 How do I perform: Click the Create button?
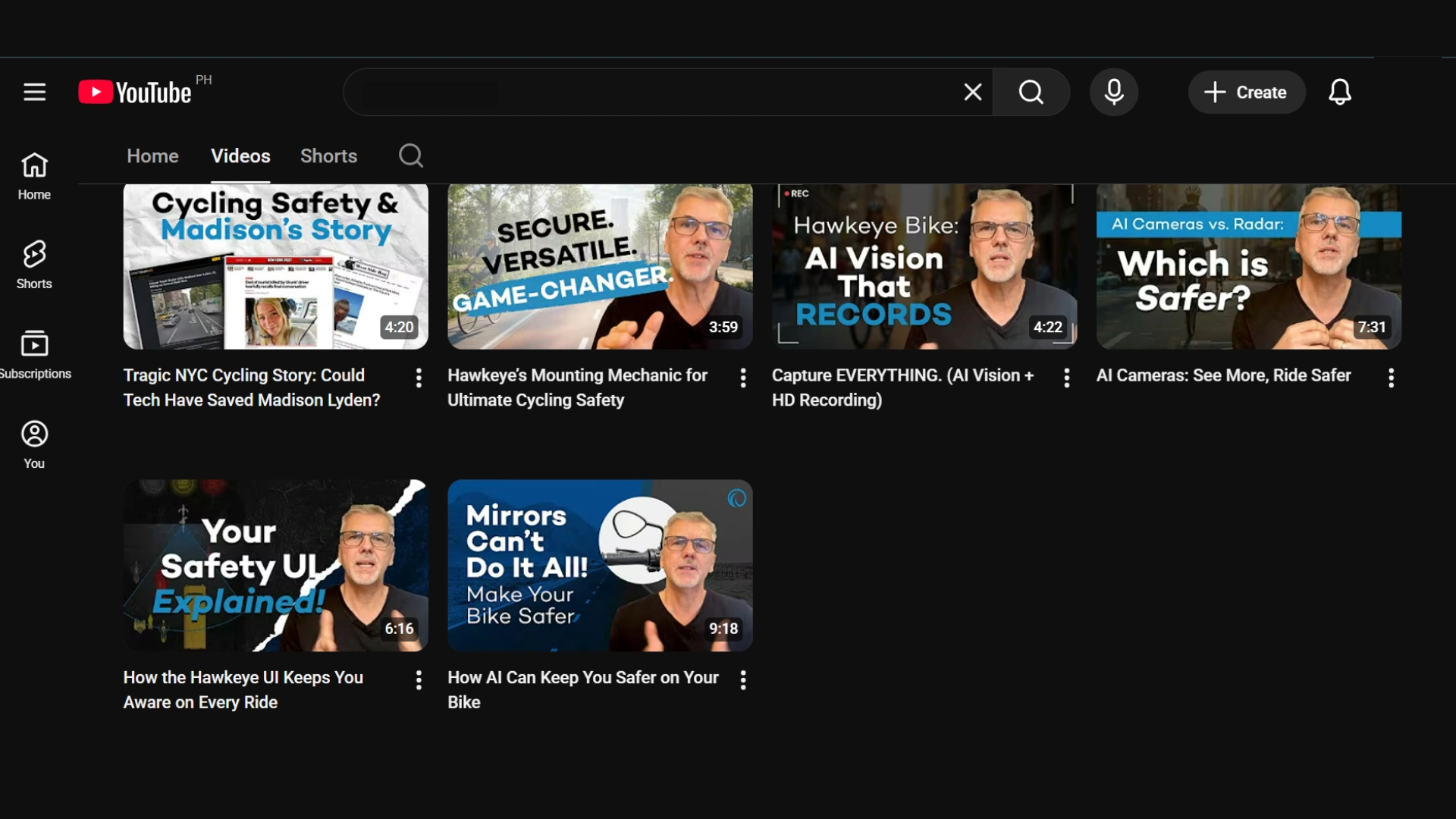point(1246,93)
